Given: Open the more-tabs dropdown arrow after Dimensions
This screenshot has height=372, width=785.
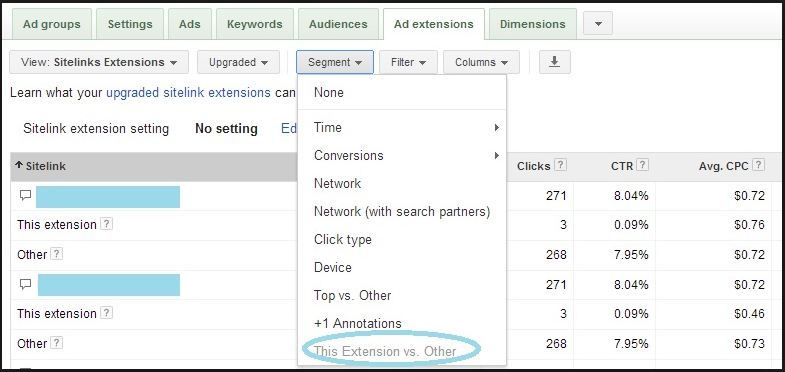Looking at the screenshot, I should pyautogui.click(x=598, y=24).
